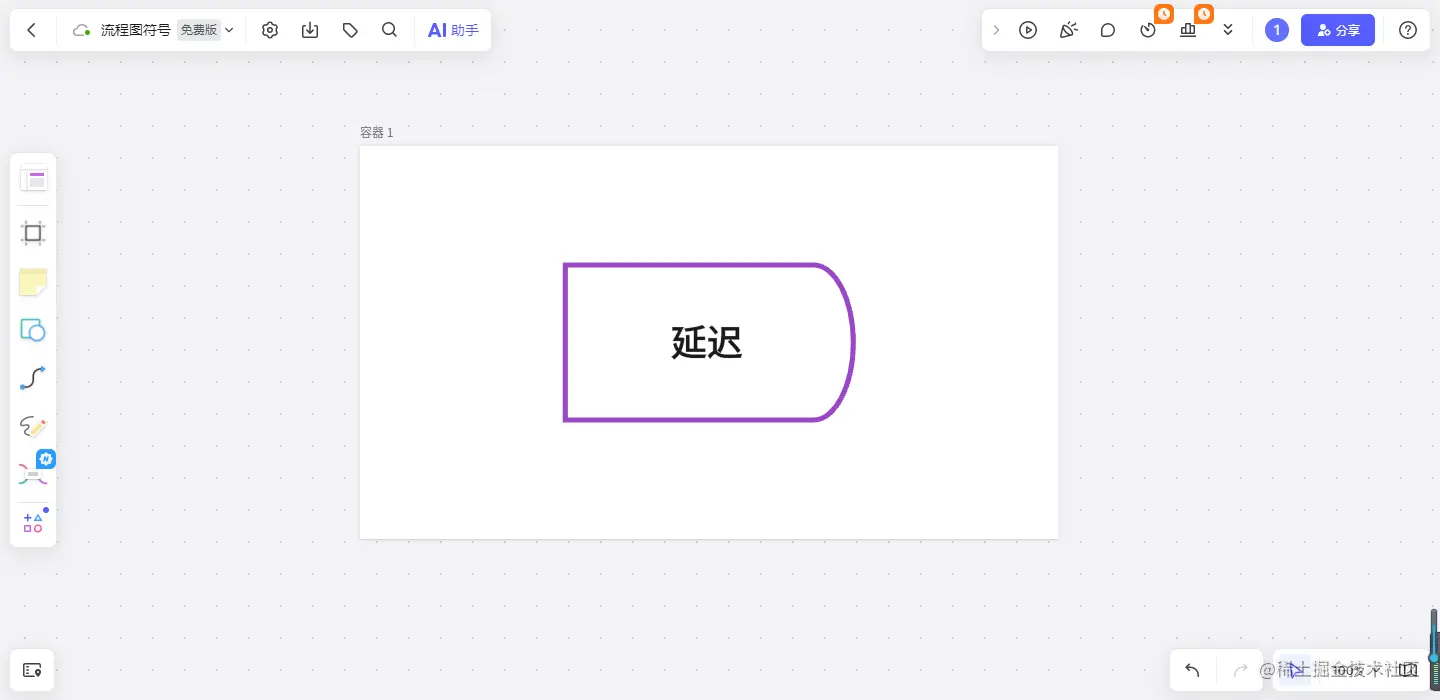Image resolution: width=1440 pixels, height=700 pixels.
Task: Open the more shapes library icon
Action: point(33,522)
